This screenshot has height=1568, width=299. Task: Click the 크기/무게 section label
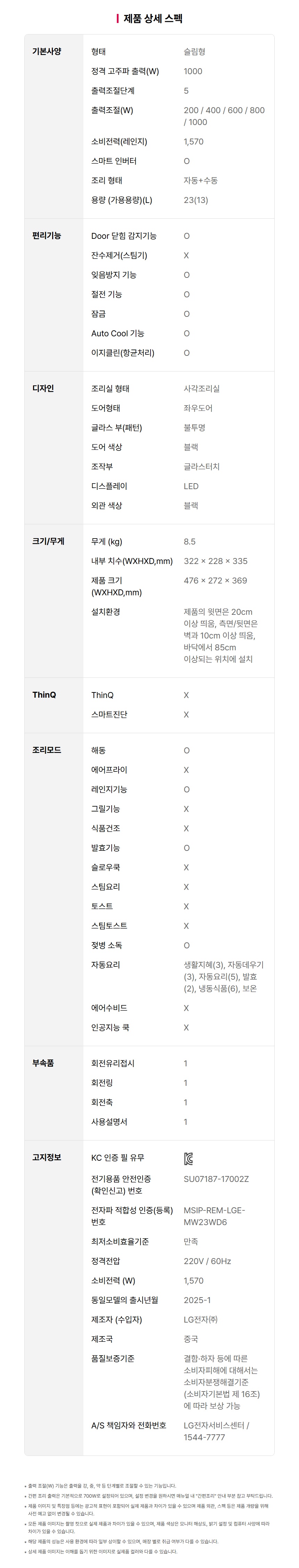point(48,541)
